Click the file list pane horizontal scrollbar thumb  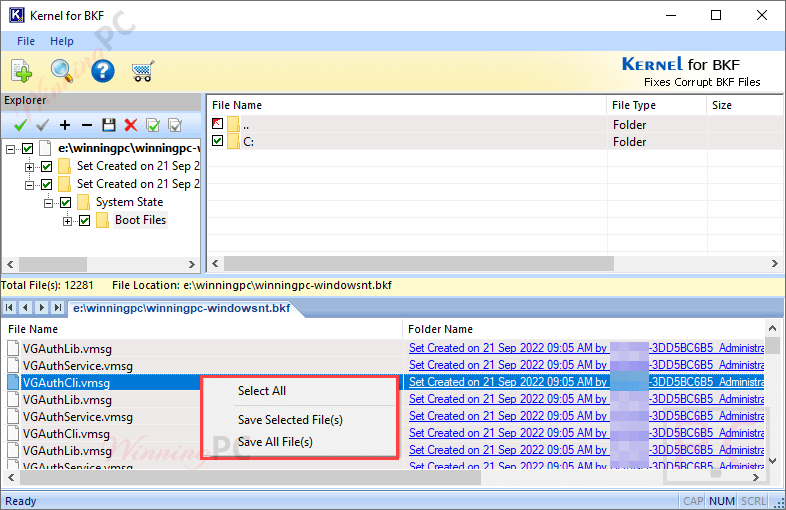(419, 263)
